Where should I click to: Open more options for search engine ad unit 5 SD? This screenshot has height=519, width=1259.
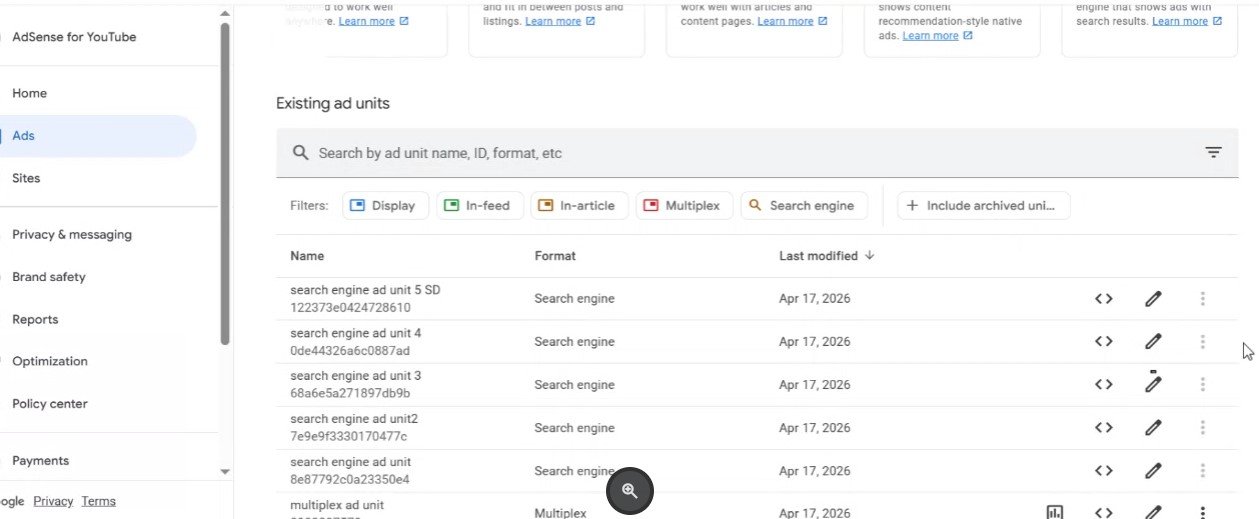[x=1202, y=298]
